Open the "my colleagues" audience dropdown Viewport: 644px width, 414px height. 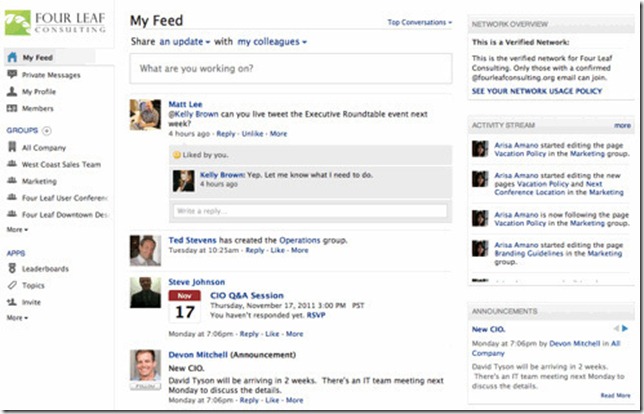(x=271, y=42)
